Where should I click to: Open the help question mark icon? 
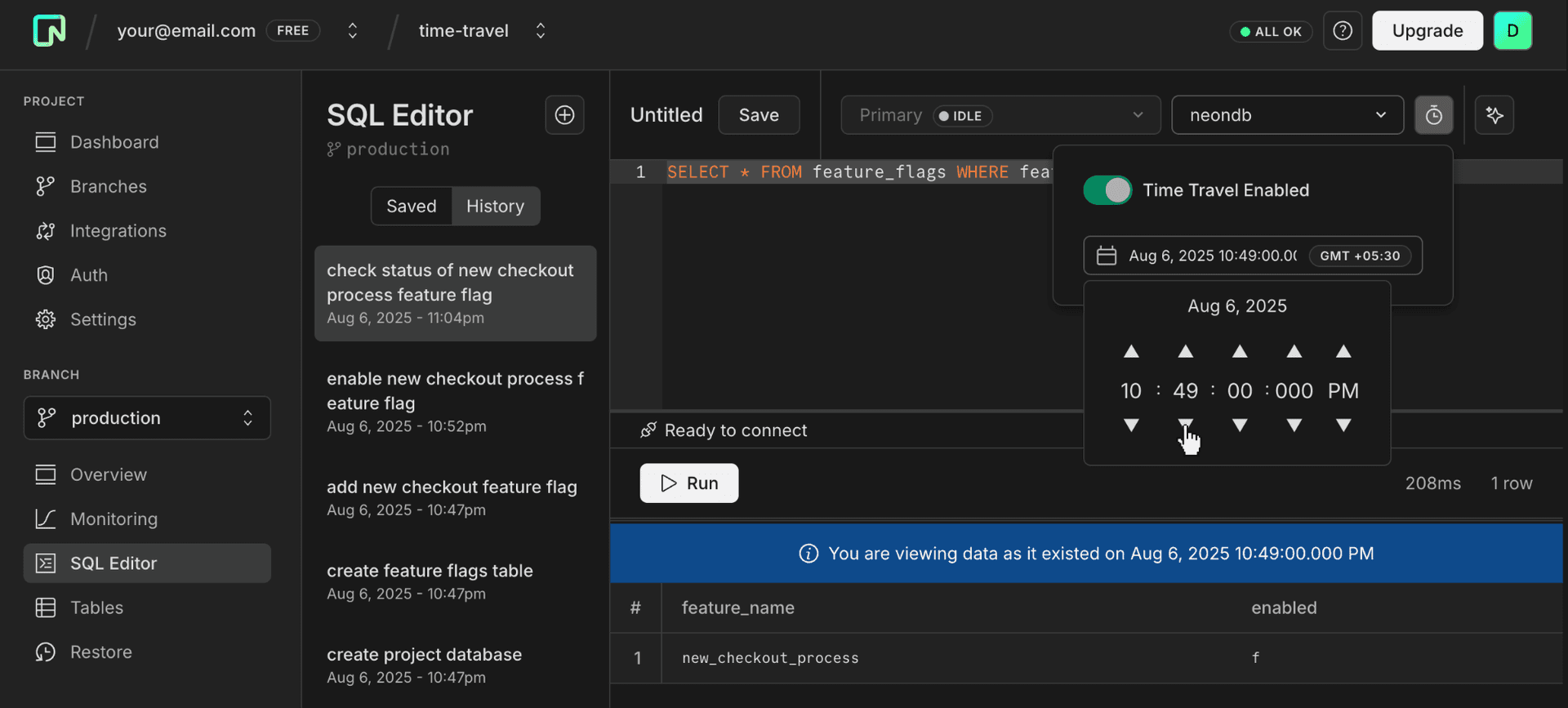coord(1342,31)
